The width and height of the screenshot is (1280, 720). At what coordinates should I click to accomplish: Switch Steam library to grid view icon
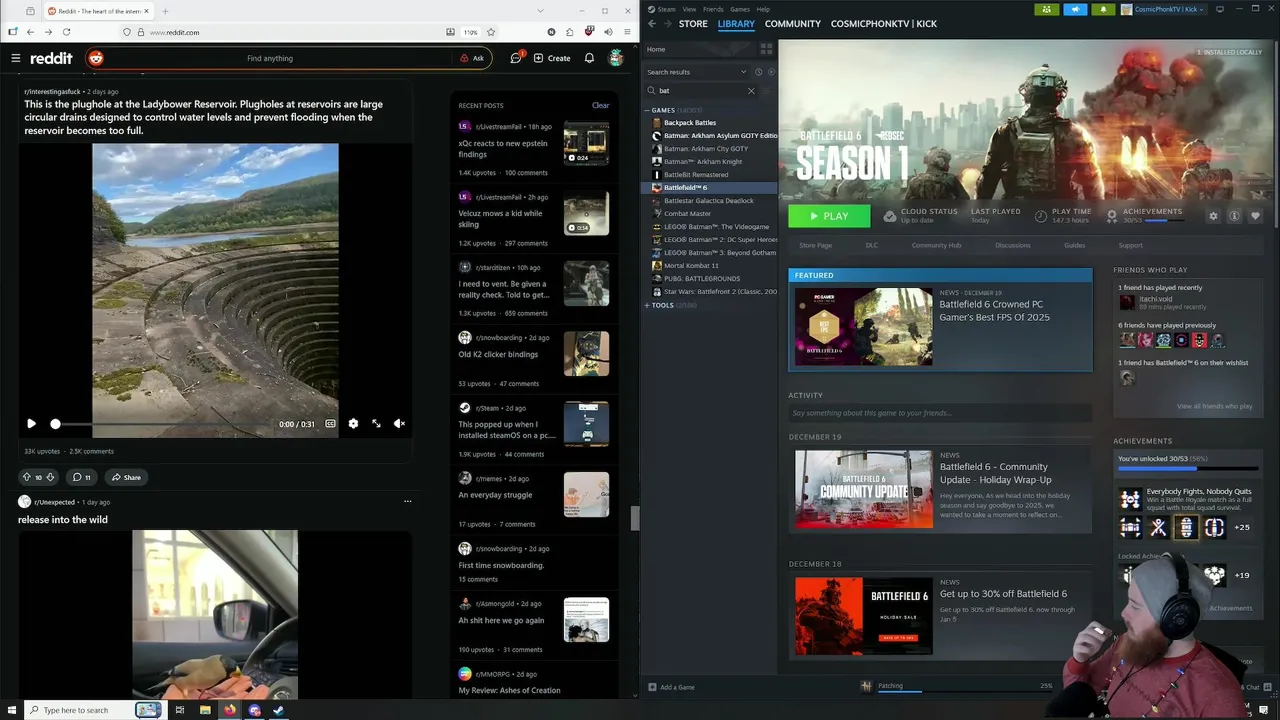point(766,49)
